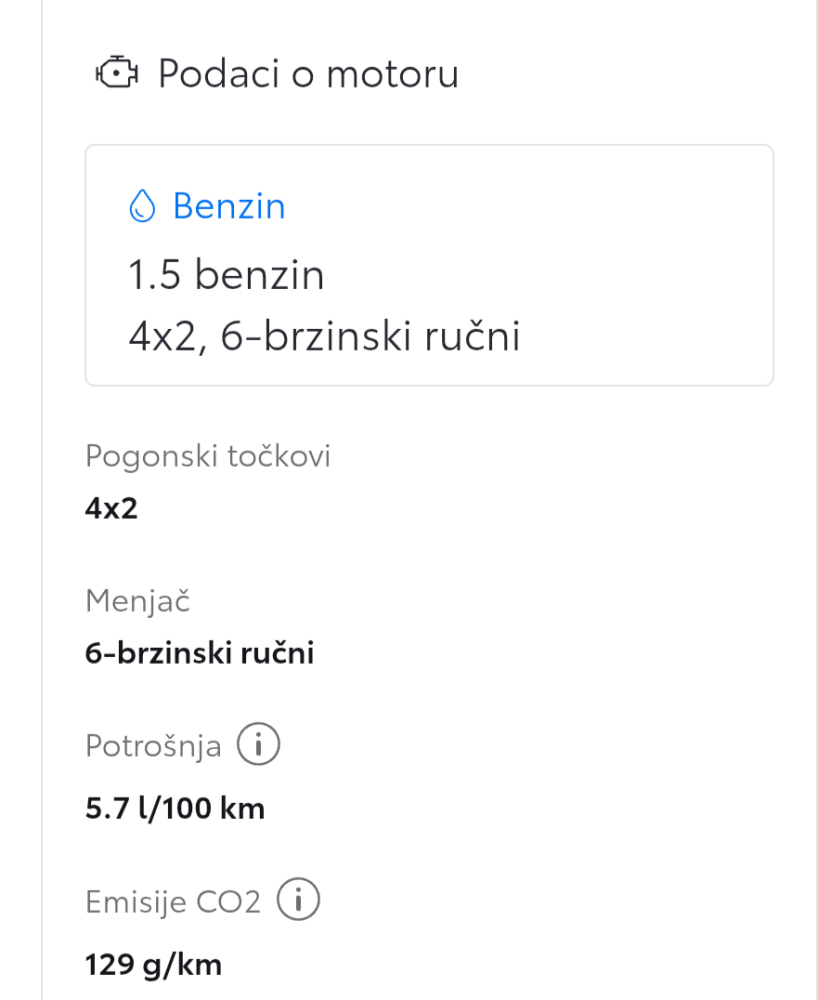Click the blue Benzin label
This screenshot has width=818, height=1000.
click(x=229, y=206)
